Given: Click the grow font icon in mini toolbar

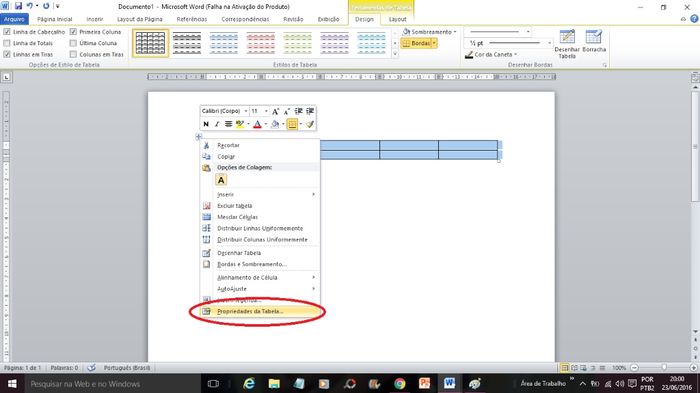Looking at the screenshot, I should coord(275,111).
